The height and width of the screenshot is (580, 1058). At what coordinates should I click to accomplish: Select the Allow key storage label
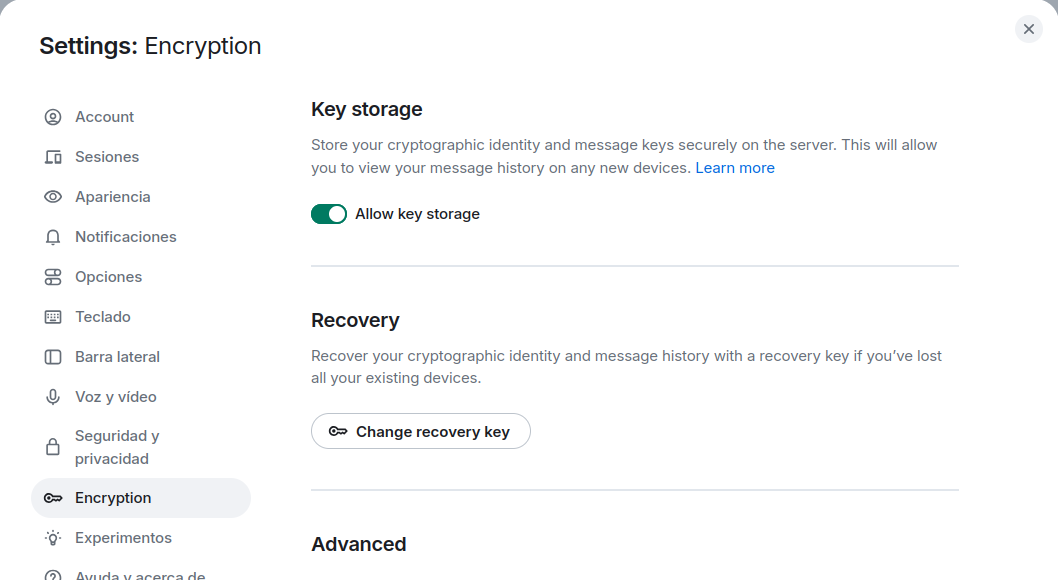point(417,214)
